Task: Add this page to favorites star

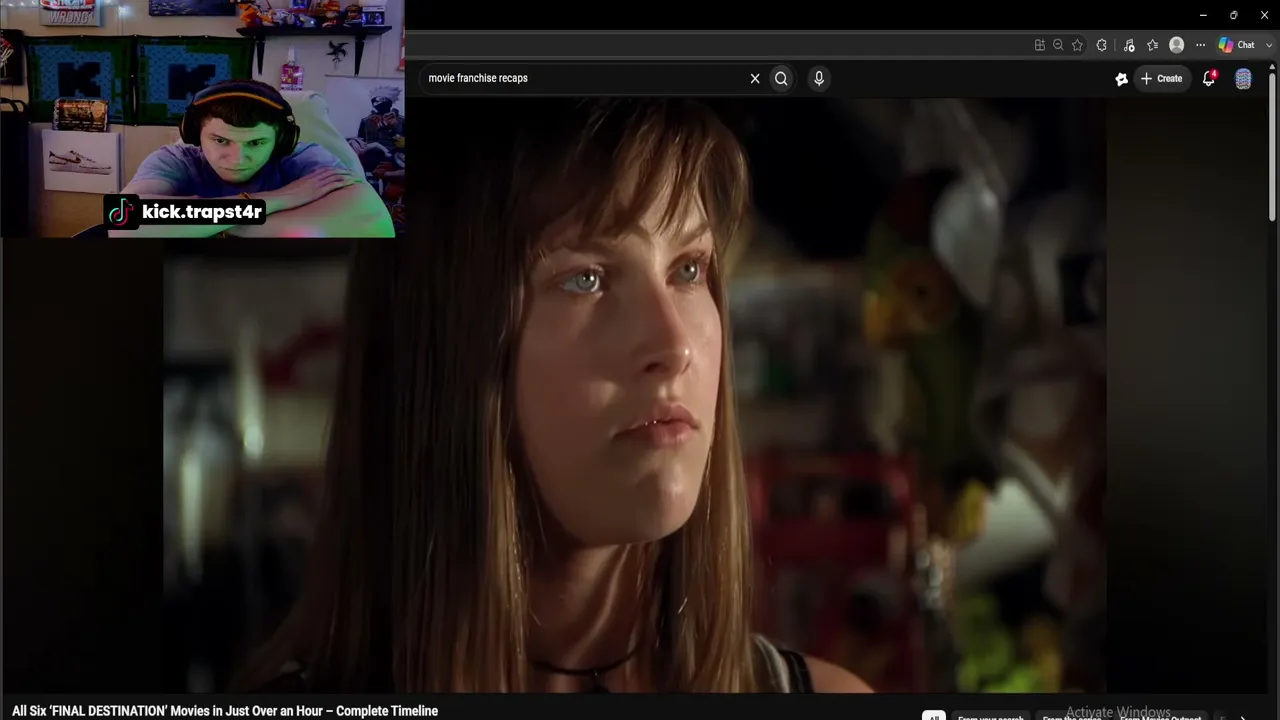Action: click(1077, 45)
